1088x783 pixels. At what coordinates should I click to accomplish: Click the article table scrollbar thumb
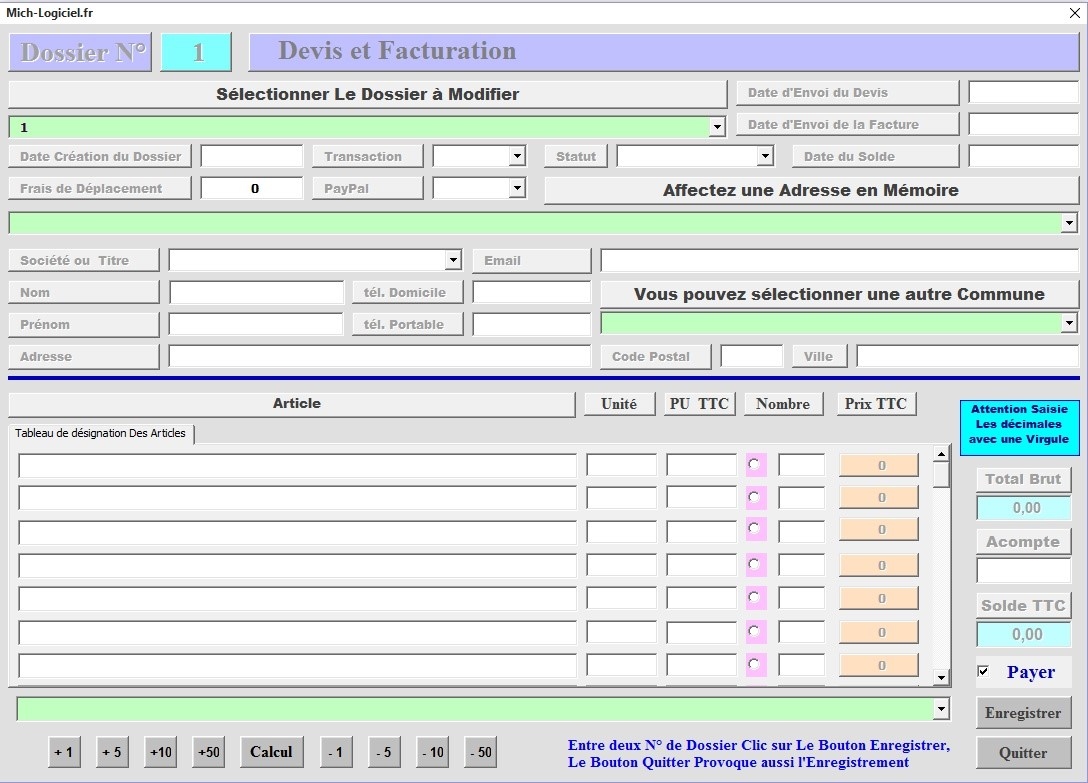point(941,475)
